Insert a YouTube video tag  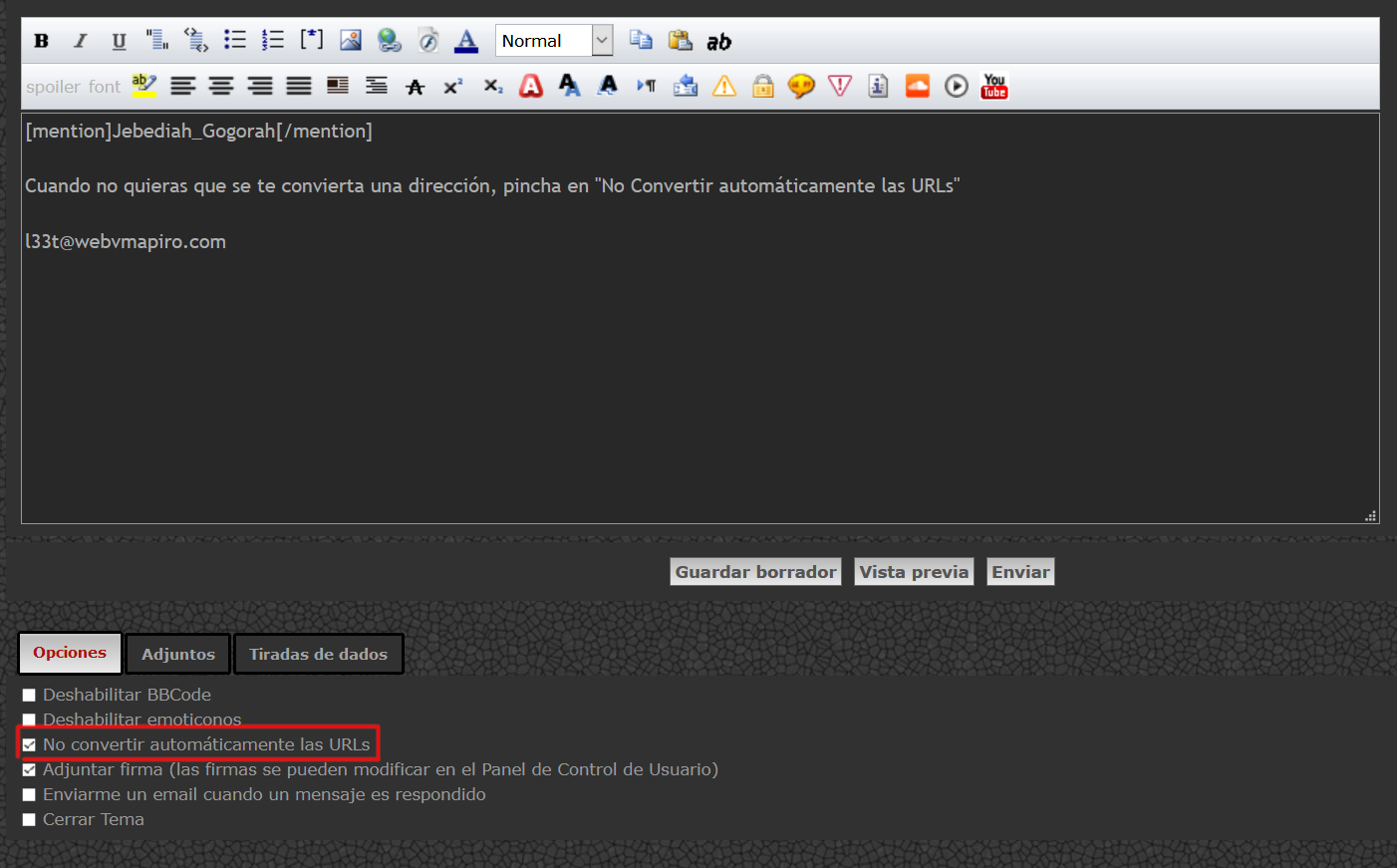coord(993,87)
